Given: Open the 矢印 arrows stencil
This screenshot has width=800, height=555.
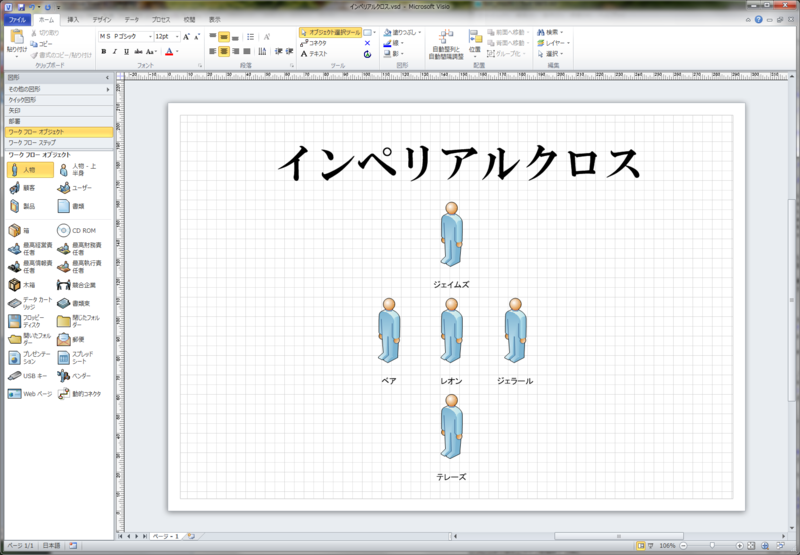Looking at the screenshot, I should pos(59,111).
